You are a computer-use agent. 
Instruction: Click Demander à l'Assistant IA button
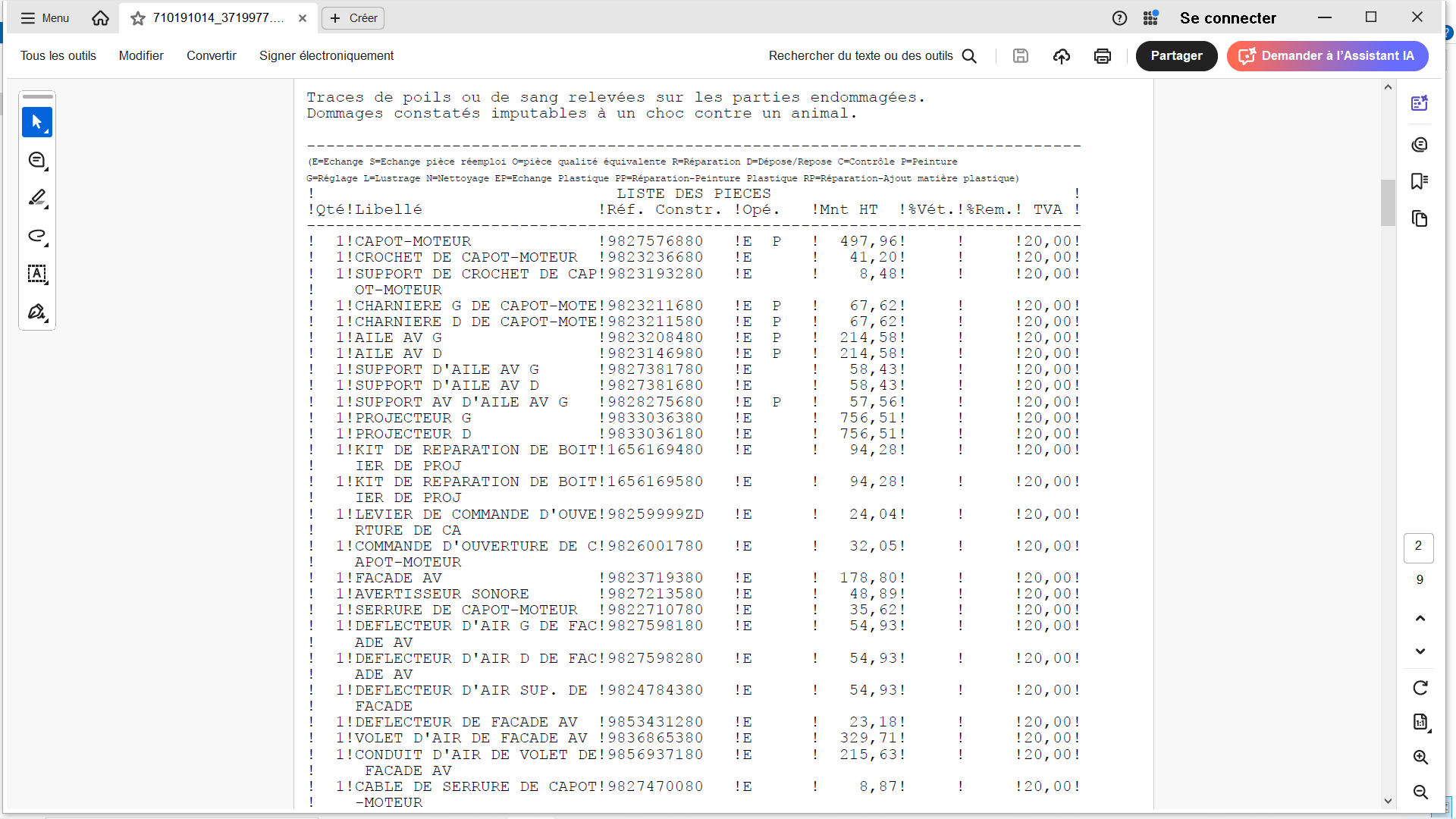pos(1327,56)
